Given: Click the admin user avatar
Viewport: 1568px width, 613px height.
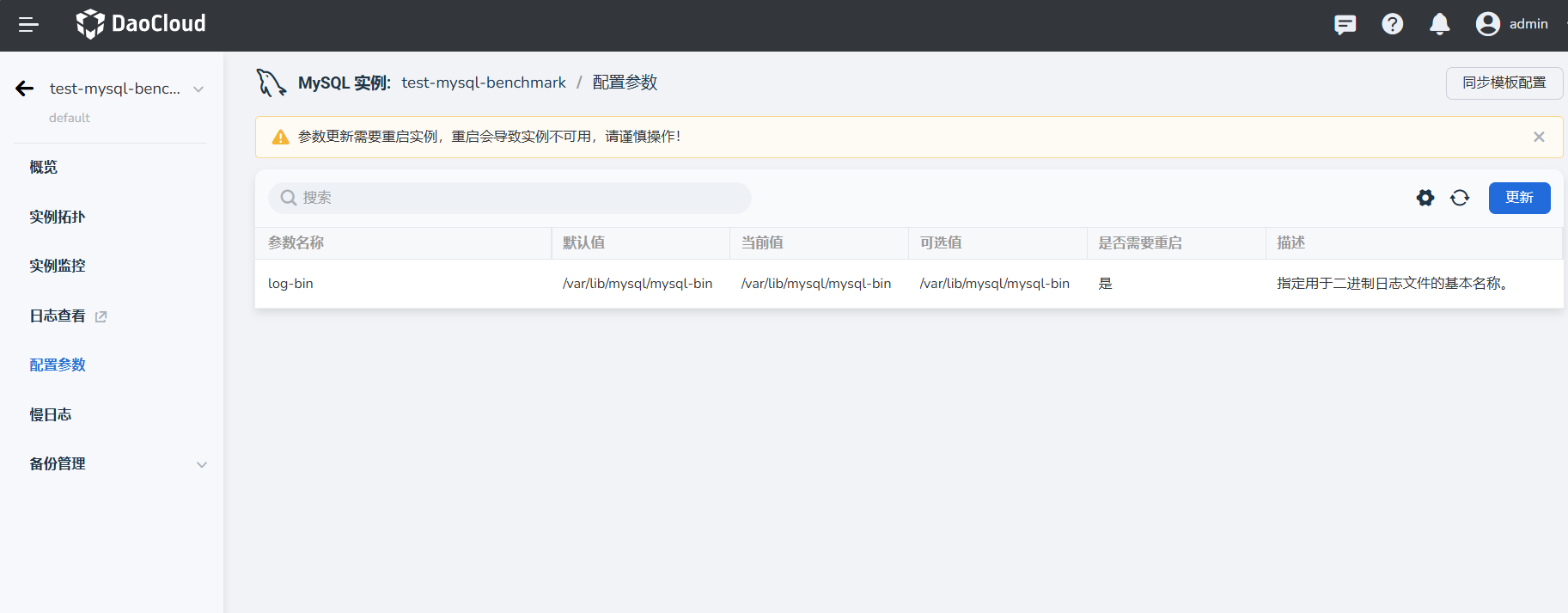Looking at the screenshot, I should coord(1487,24).
